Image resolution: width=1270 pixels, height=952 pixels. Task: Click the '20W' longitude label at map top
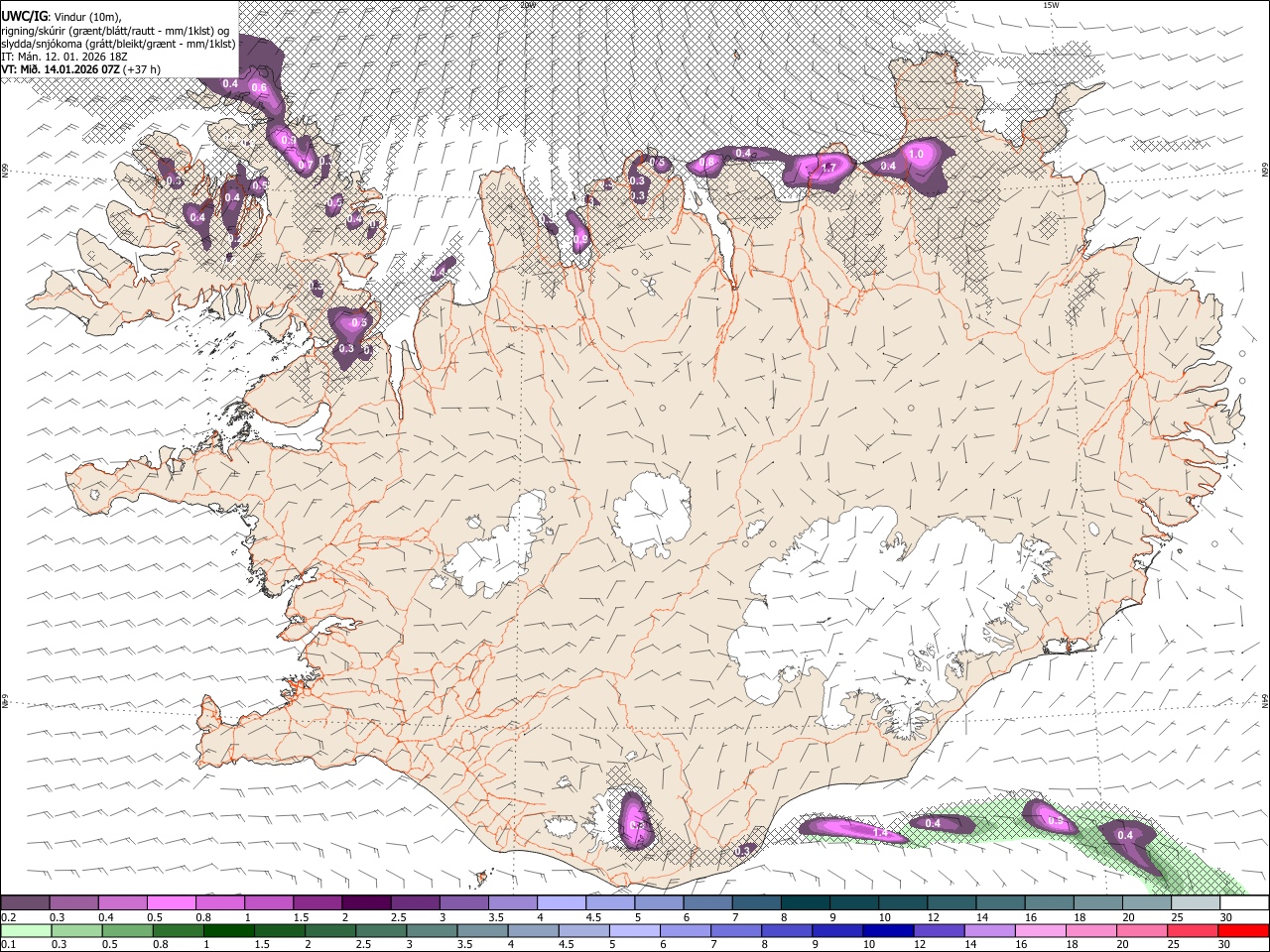pos(529,5)
